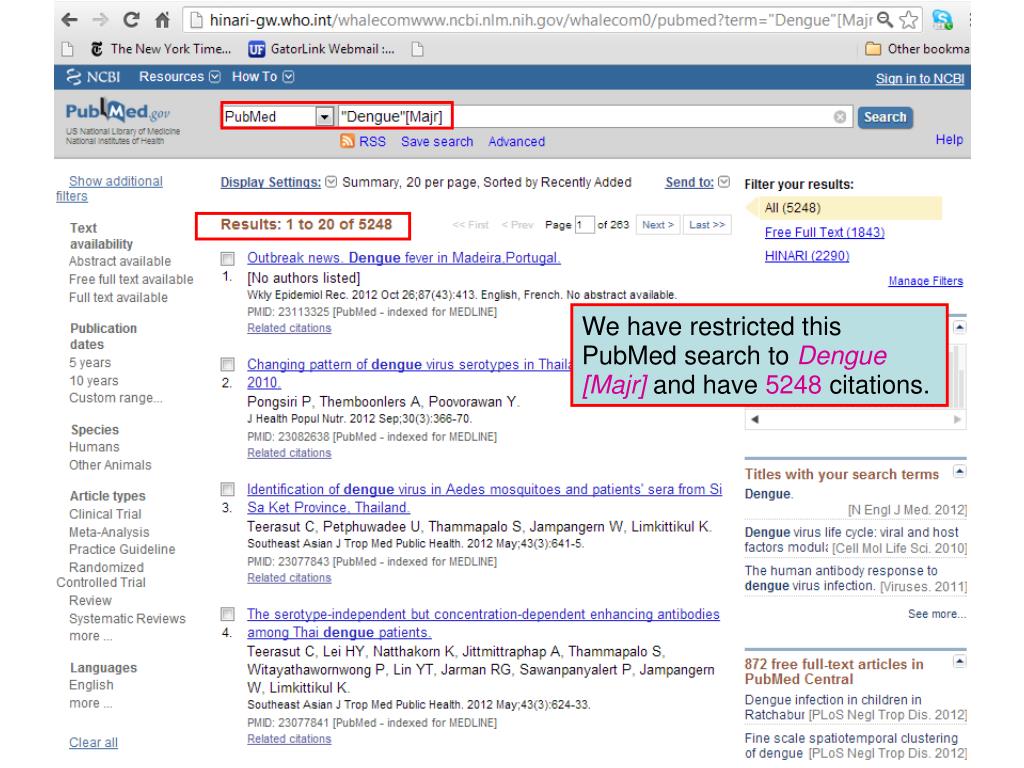Filter species to Humans

click(x=95, y=447)
